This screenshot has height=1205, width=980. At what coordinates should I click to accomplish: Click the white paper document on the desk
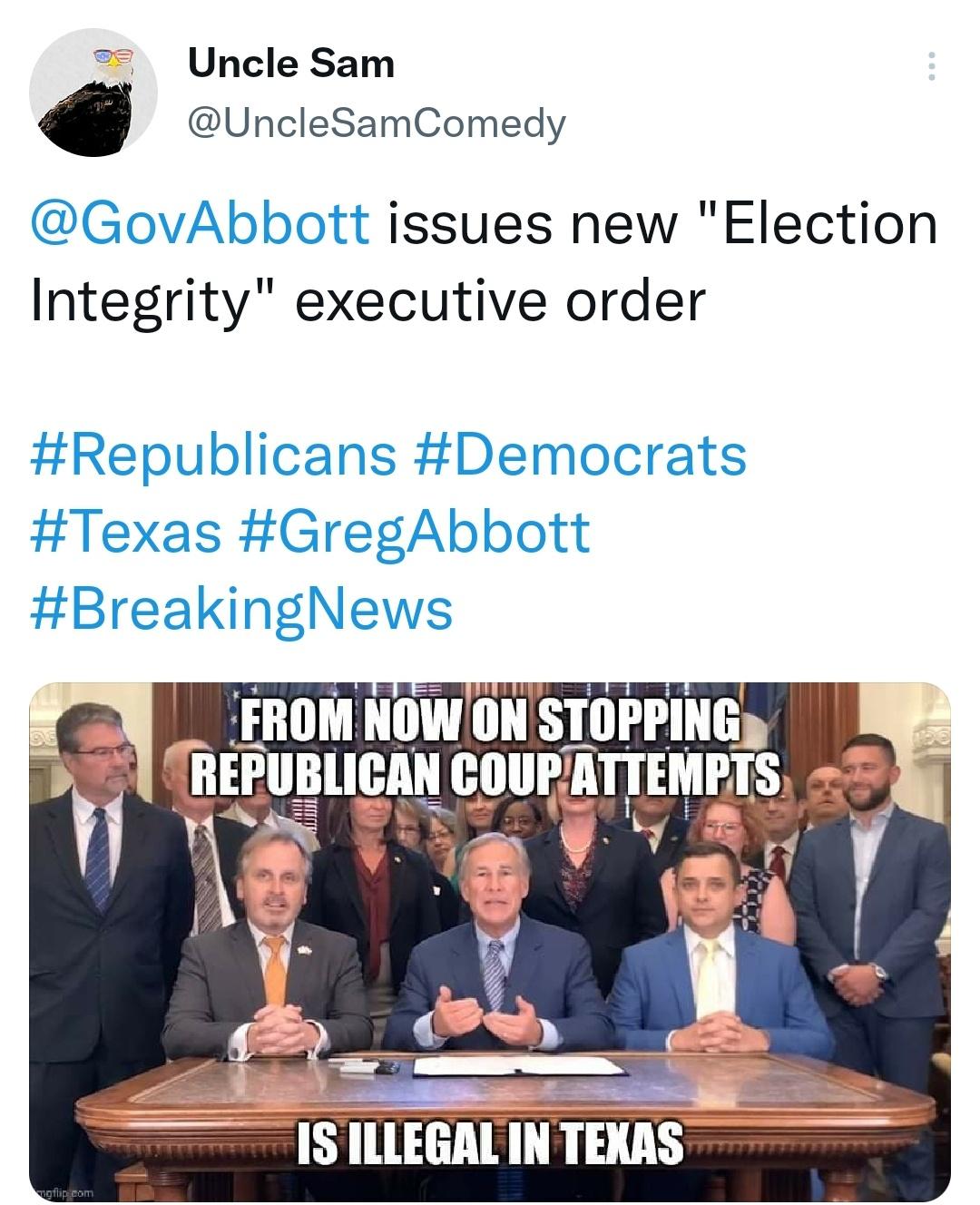(x=519, y=1065)
